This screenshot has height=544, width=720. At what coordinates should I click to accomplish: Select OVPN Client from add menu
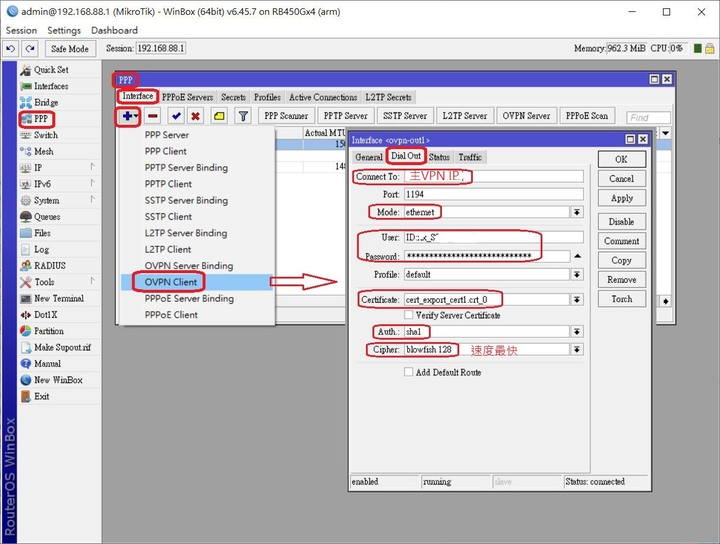(x=198, y=282)
